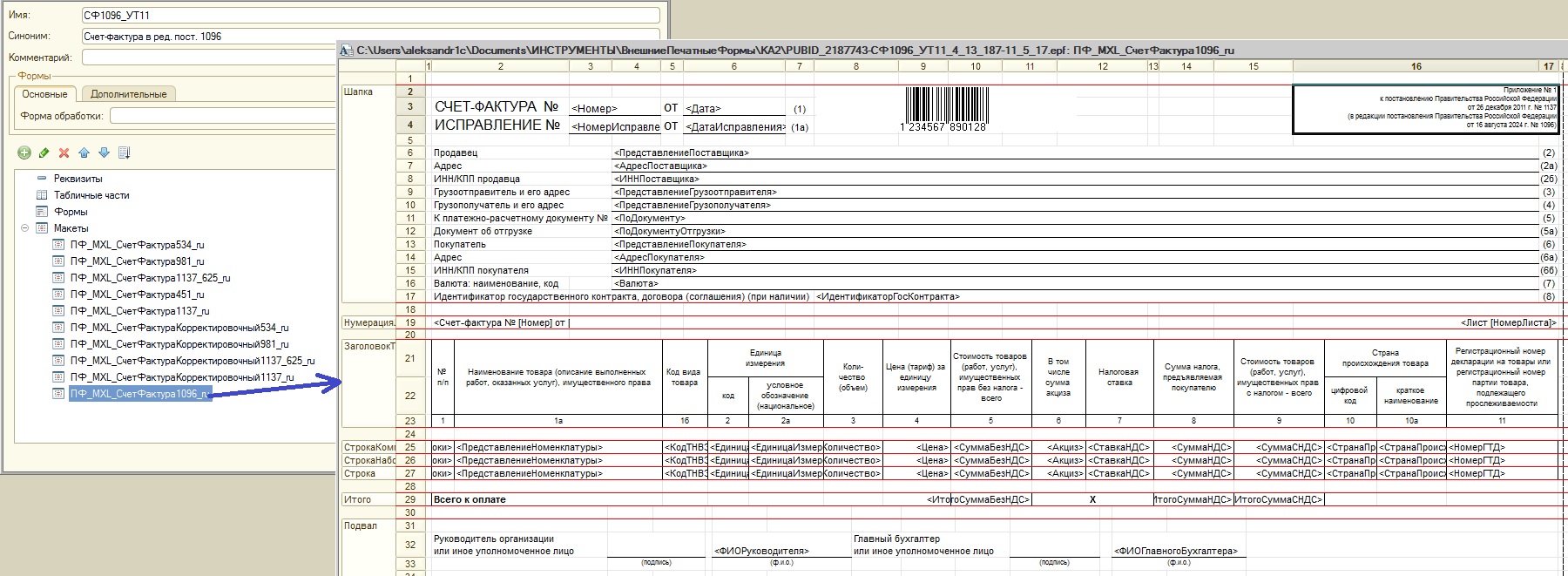
Task: Click the green Add item icon
Action: (24, 153)
